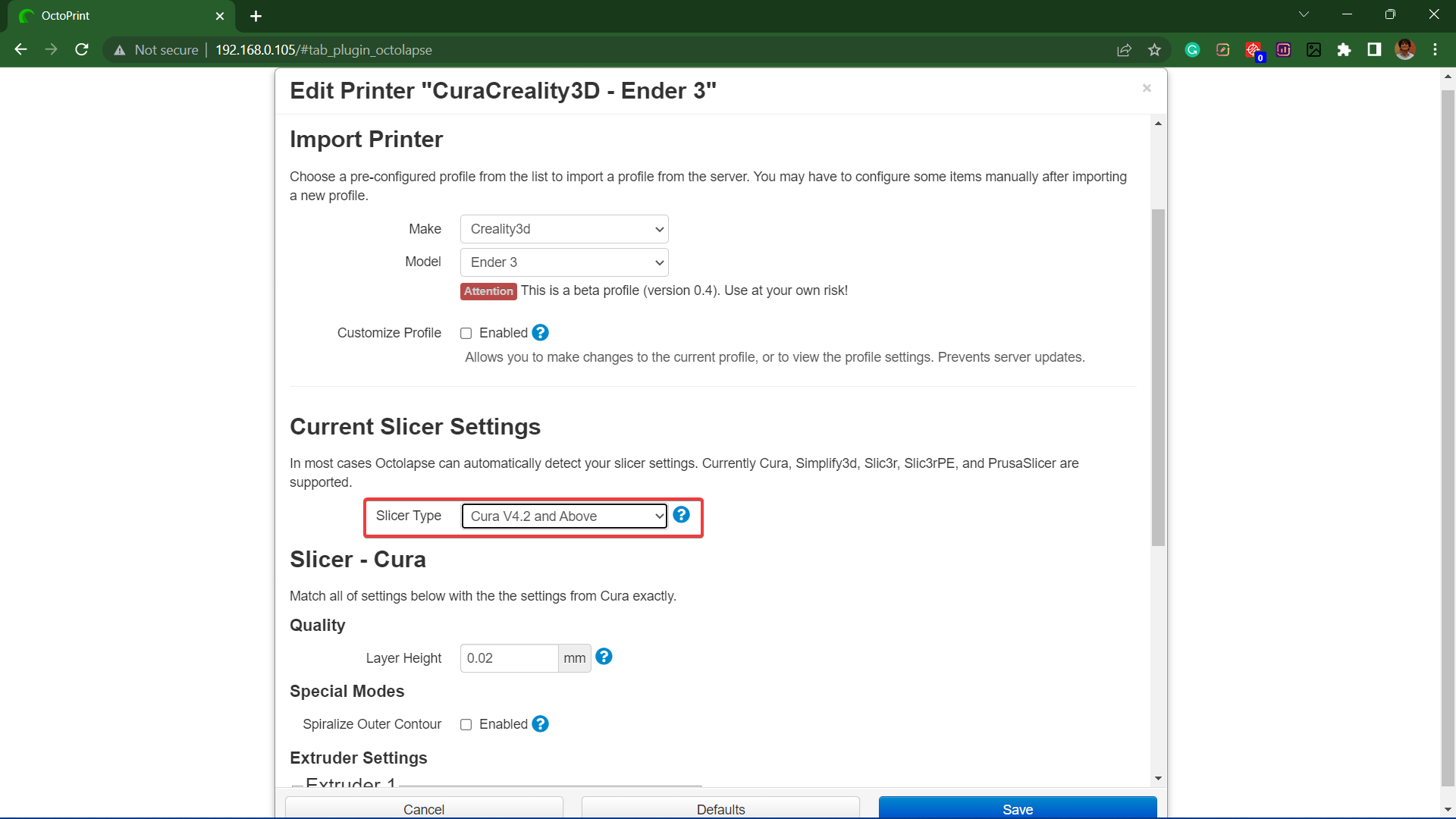The image size is (1456, 819).
Task: Open the tab search chevron
Action: (1304, 14)
